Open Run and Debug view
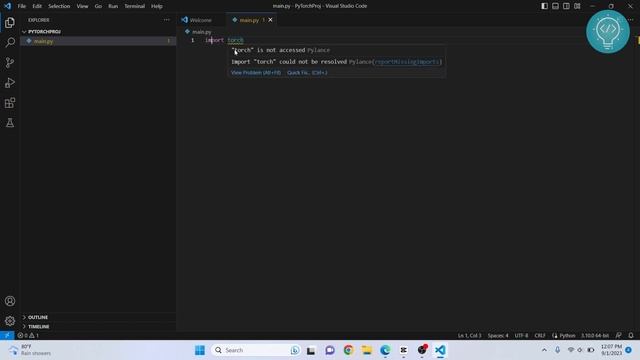Image resolution: width=640 pixels, height=360 pixels. click(10, 82)
